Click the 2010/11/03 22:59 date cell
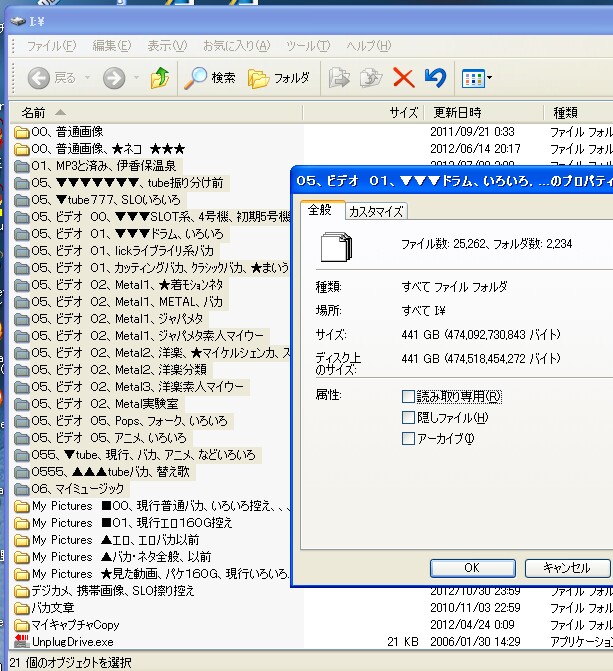 pos(475,608)
